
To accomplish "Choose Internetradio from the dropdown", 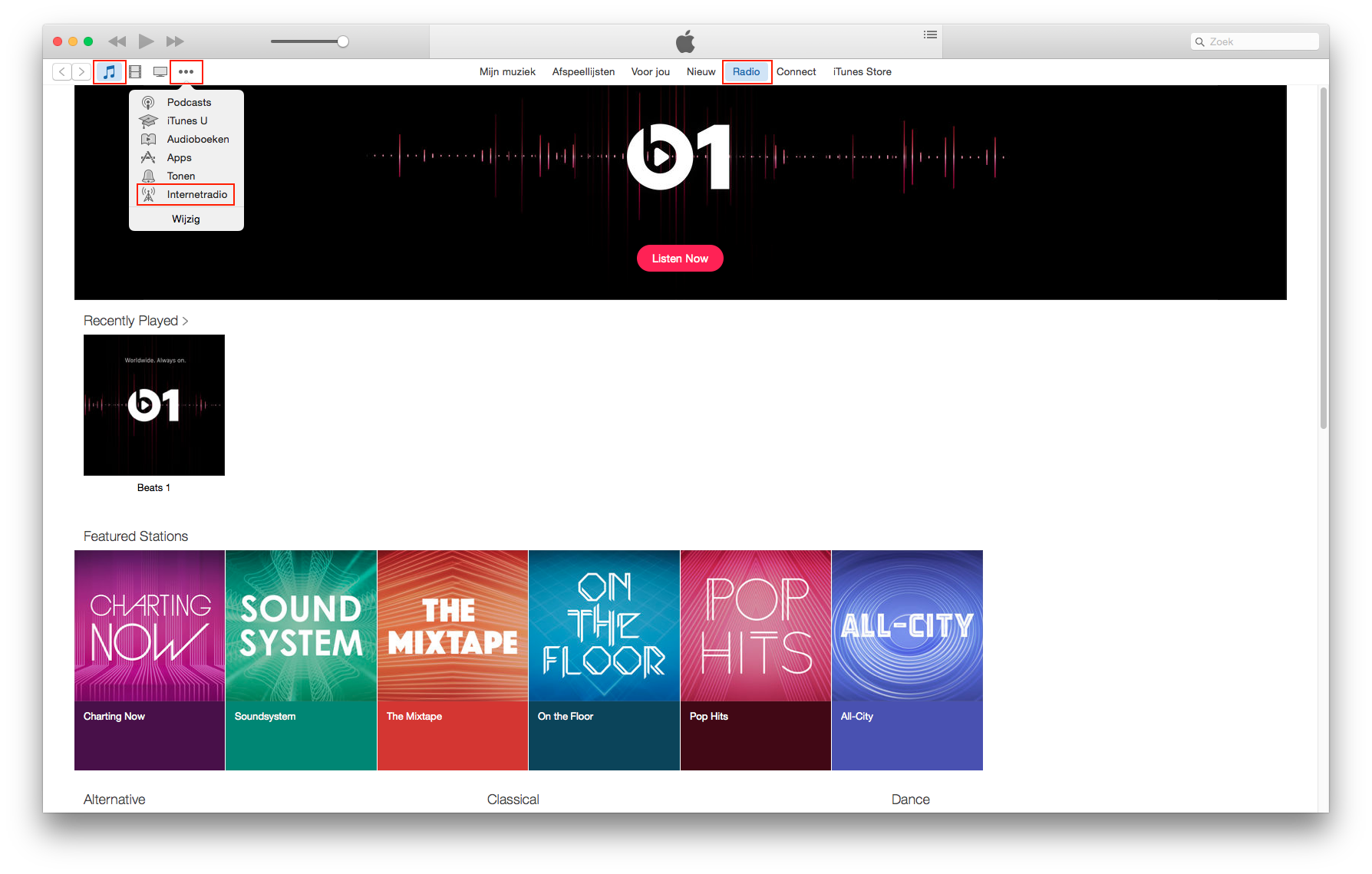I will coord(186,194).
